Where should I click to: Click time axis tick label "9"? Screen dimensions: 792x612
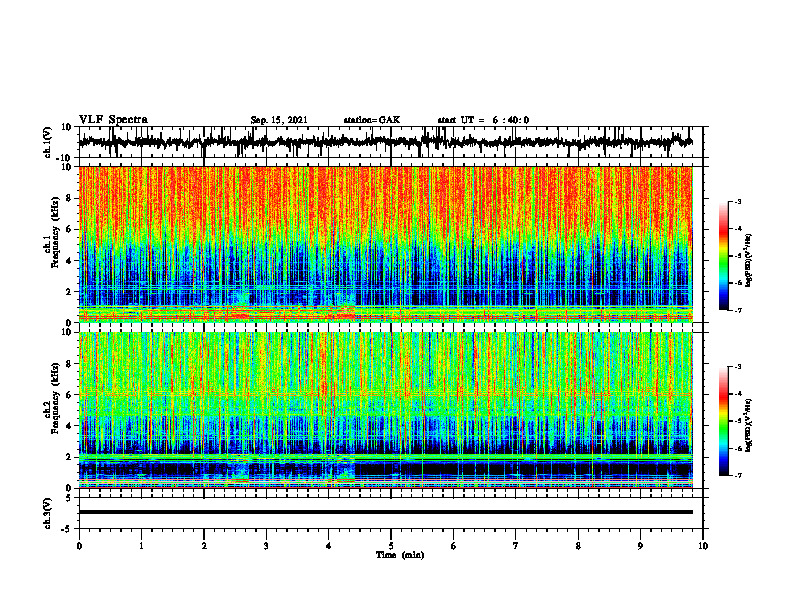(640, 546)
